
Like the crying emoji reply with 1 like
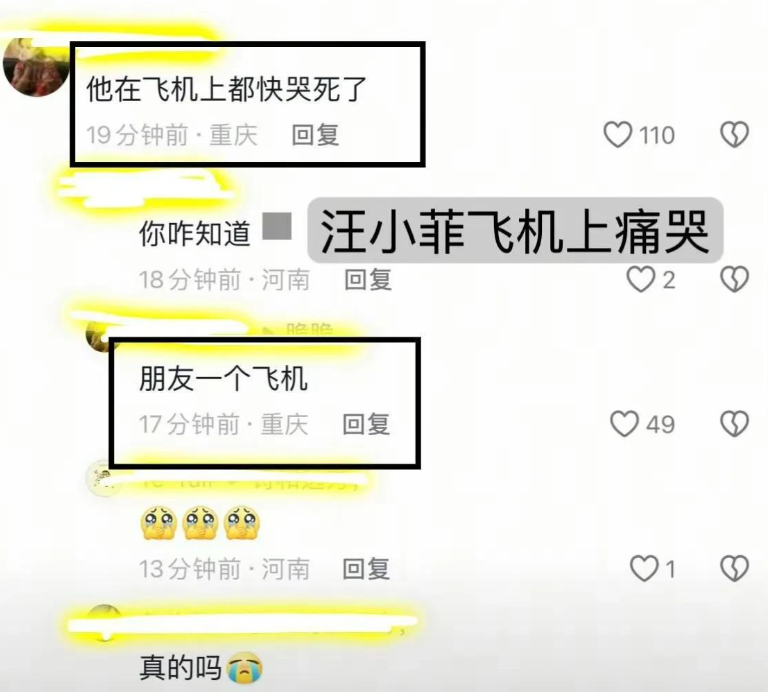644,568
